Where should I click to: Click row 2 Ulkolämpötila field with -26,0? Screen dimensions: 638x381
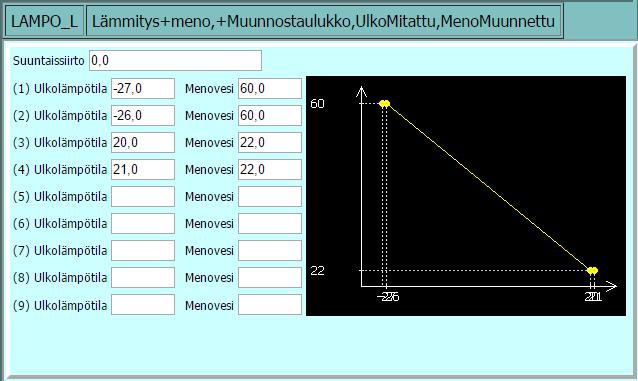click(x=143, y=116)
